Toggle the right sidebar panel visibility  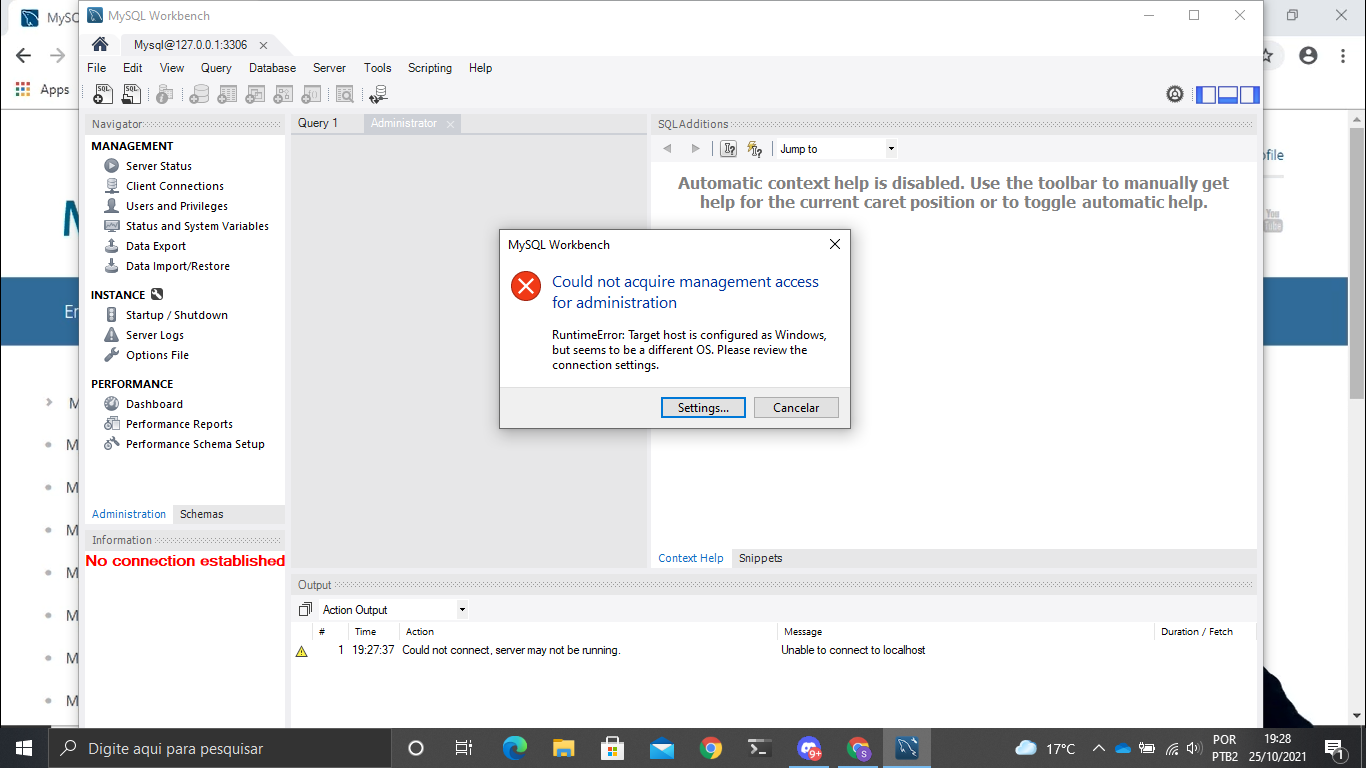pos(1249,95)
